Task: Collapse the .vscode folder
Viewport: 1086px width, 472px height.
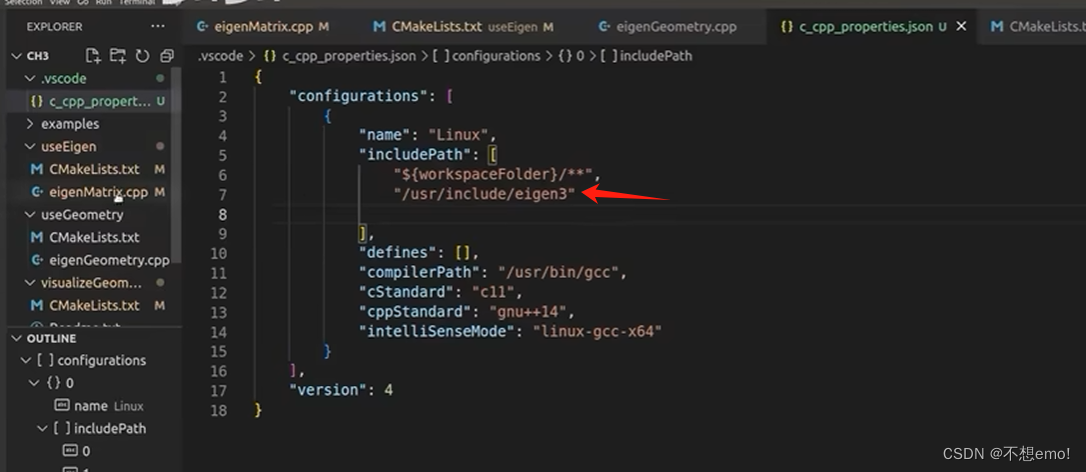Action: pos(30,79)
